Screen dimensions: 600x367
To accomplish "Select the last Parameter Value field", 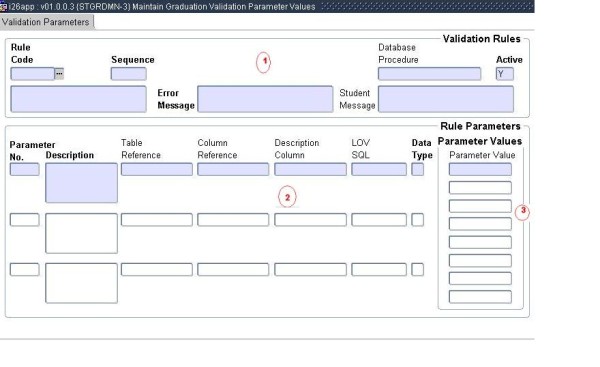I will tap(480, 297).
